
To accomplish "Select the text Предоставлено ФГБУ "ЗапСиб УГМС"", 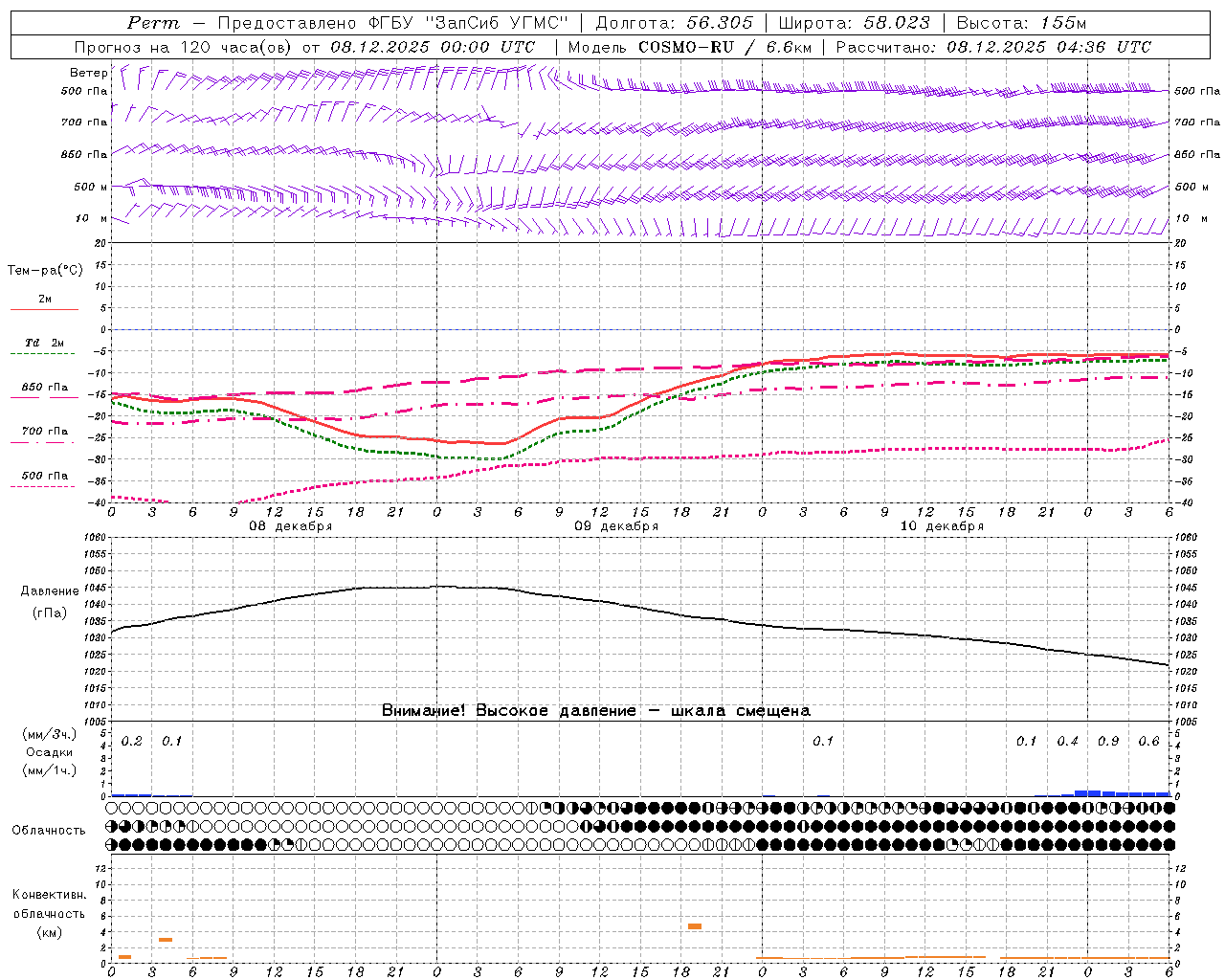I will [393, 23].
